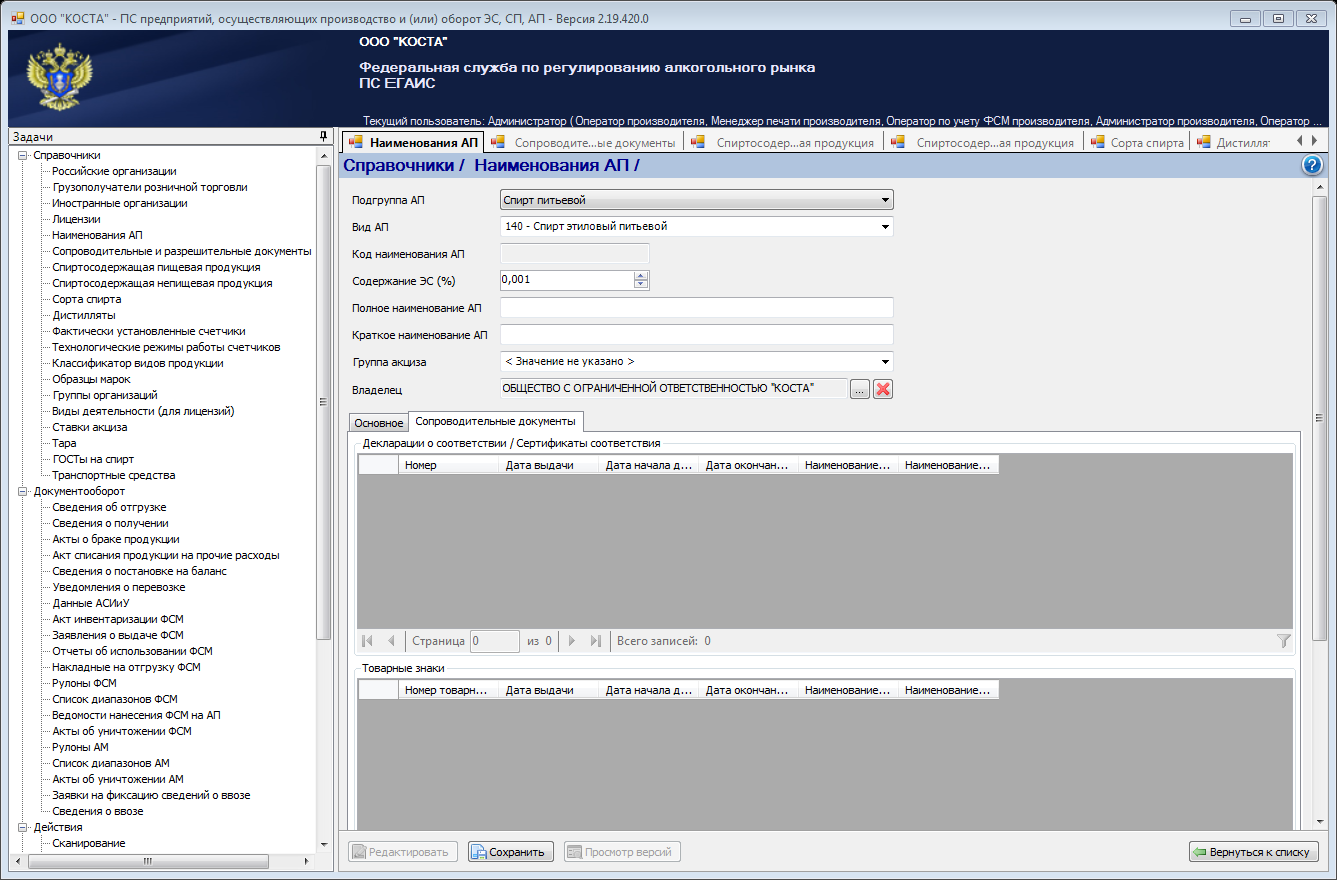This screenshot has width=1337, height=880.
Task: Open Ставки акциза in tree
Action: [x=90, y=427]
